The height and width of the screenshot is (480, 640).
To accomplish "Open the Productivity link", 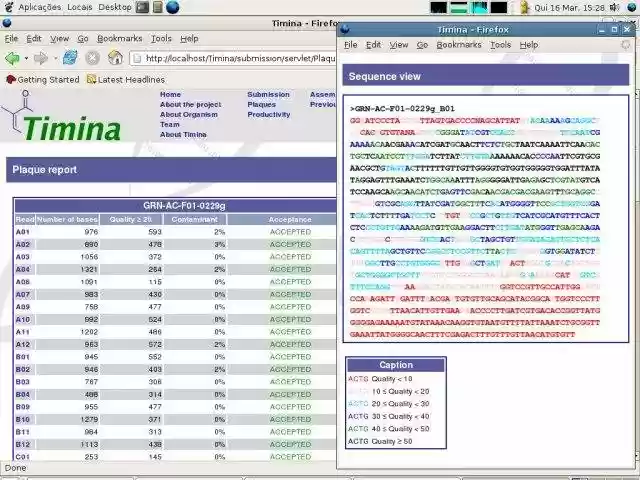I will pos(269,114).
